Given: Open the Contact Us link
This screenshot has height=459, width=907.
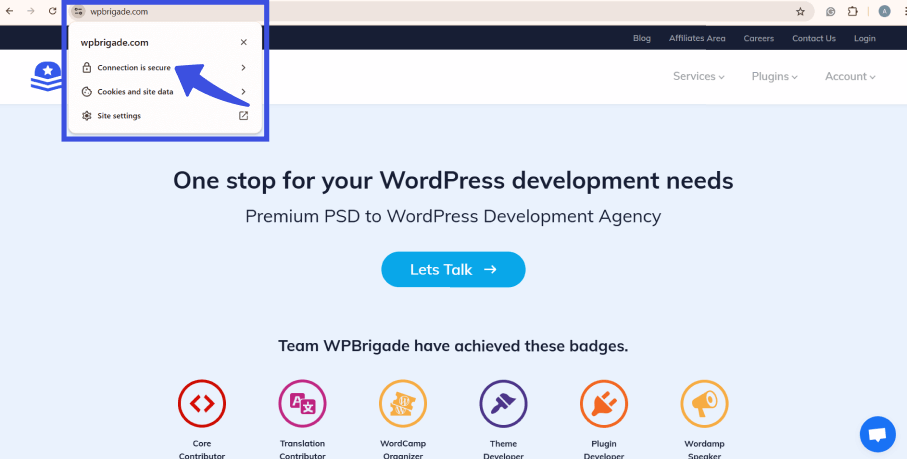Looking at the screenshot, I should coord(814,38).
